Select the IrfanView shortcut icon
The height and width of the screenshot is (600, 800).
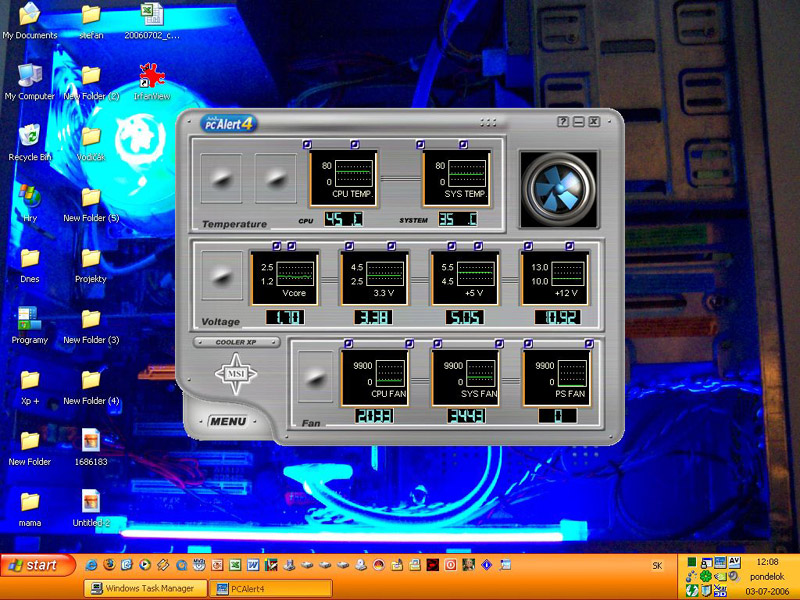(x=152, y=82)
